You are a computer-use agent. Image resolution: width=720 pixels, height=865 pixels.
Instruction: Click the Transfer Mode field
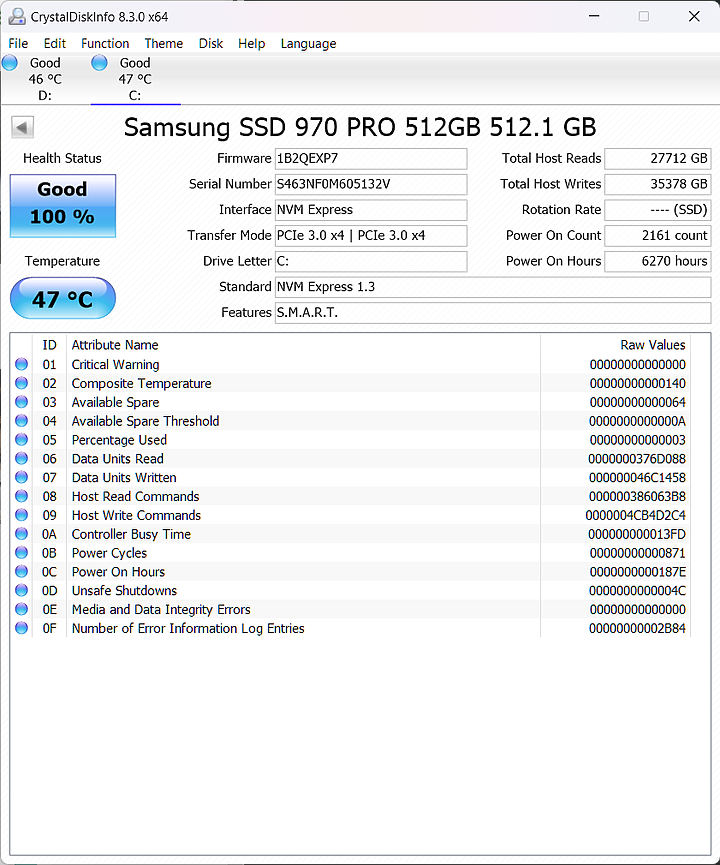pos(371,236)
